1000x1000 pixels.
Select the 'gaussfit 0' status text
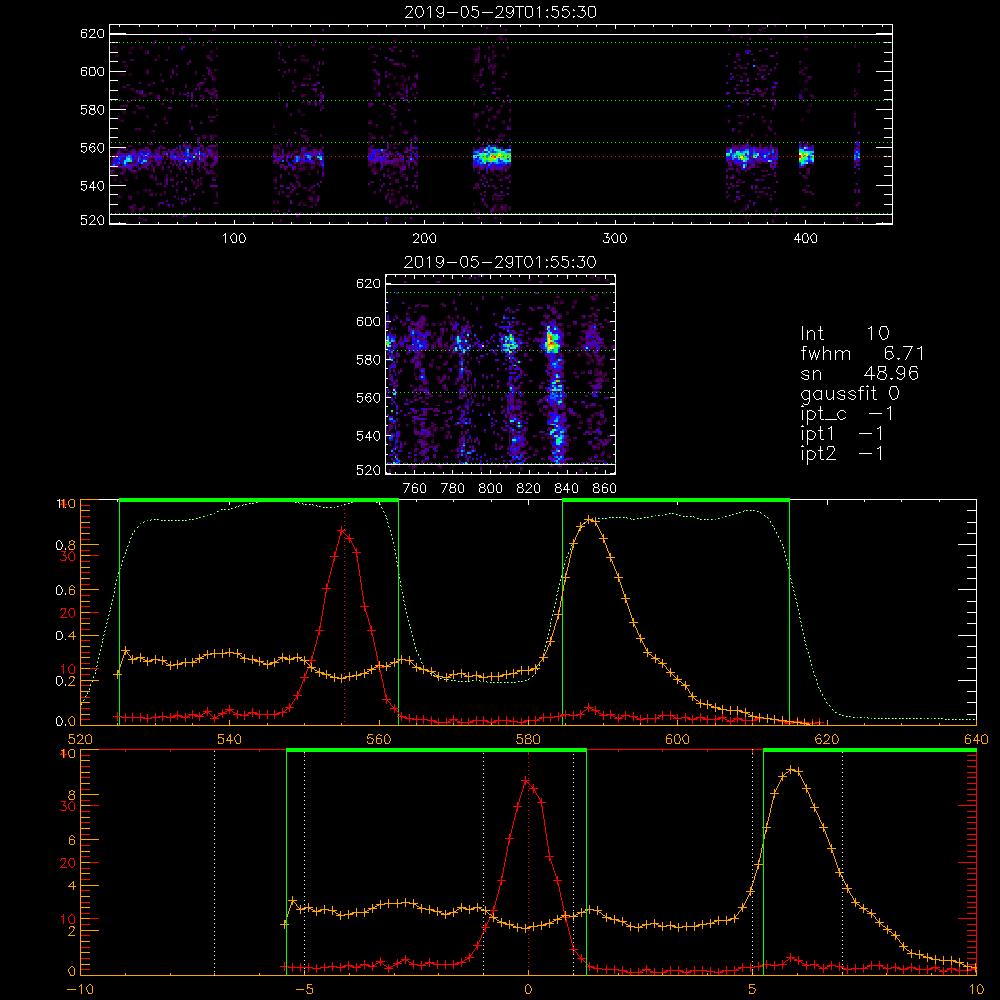point(849,393)
